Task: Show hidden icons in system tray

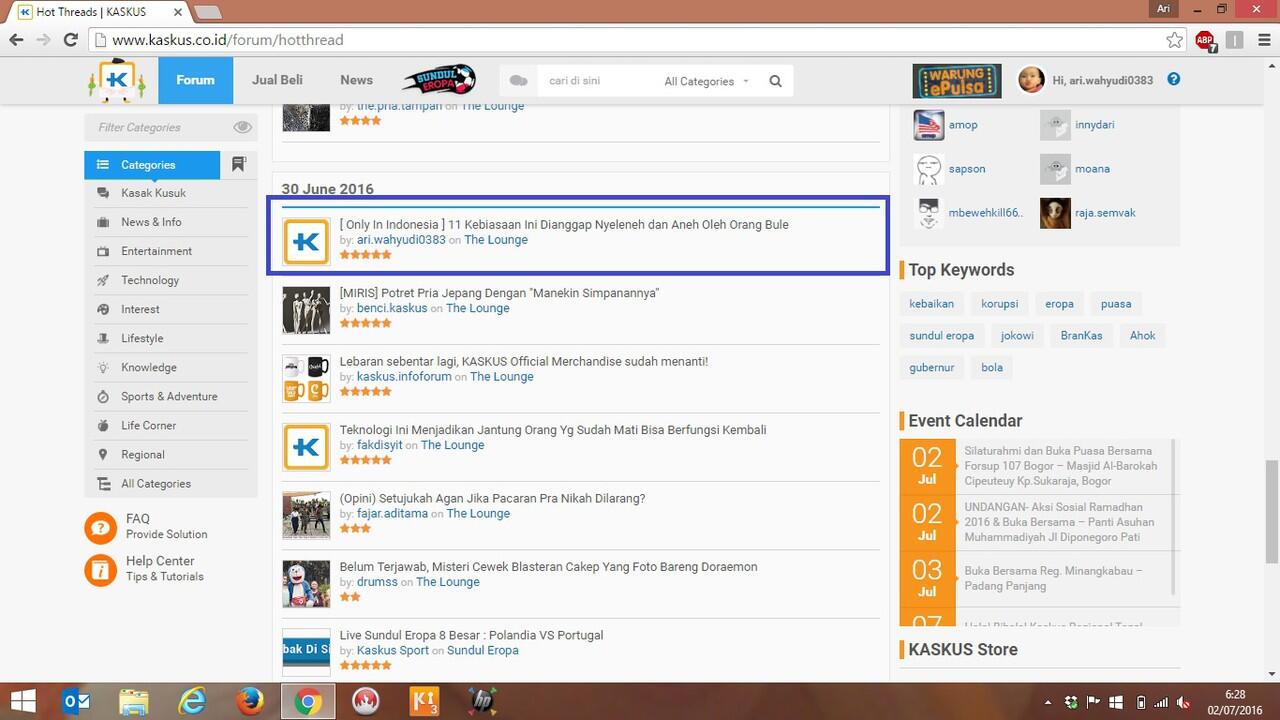Action: coord(1047,702)
